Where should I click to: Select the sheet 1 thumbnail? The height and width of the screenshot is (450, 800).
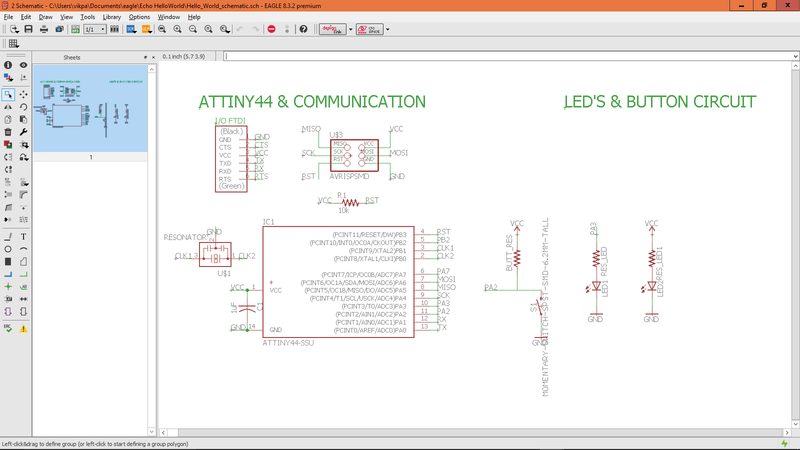(90, 108)
